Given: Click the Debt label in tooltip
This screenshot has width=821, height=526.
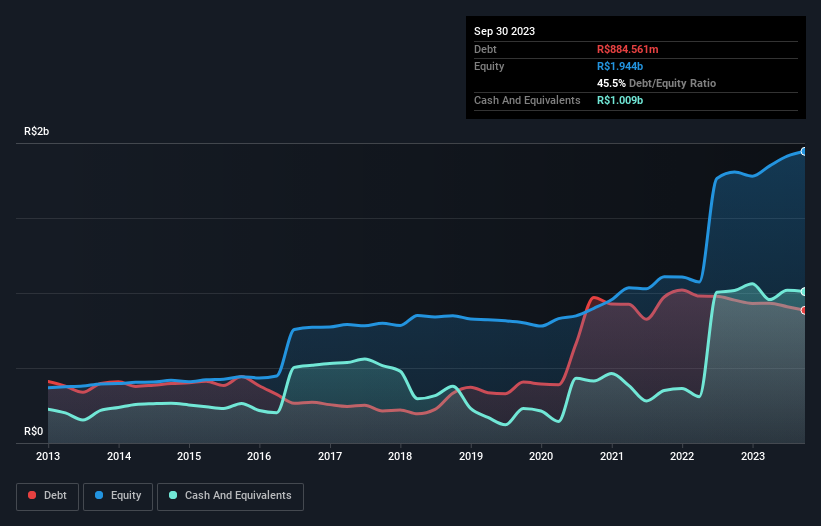Looking at the screenshot, I should (485, 49).
